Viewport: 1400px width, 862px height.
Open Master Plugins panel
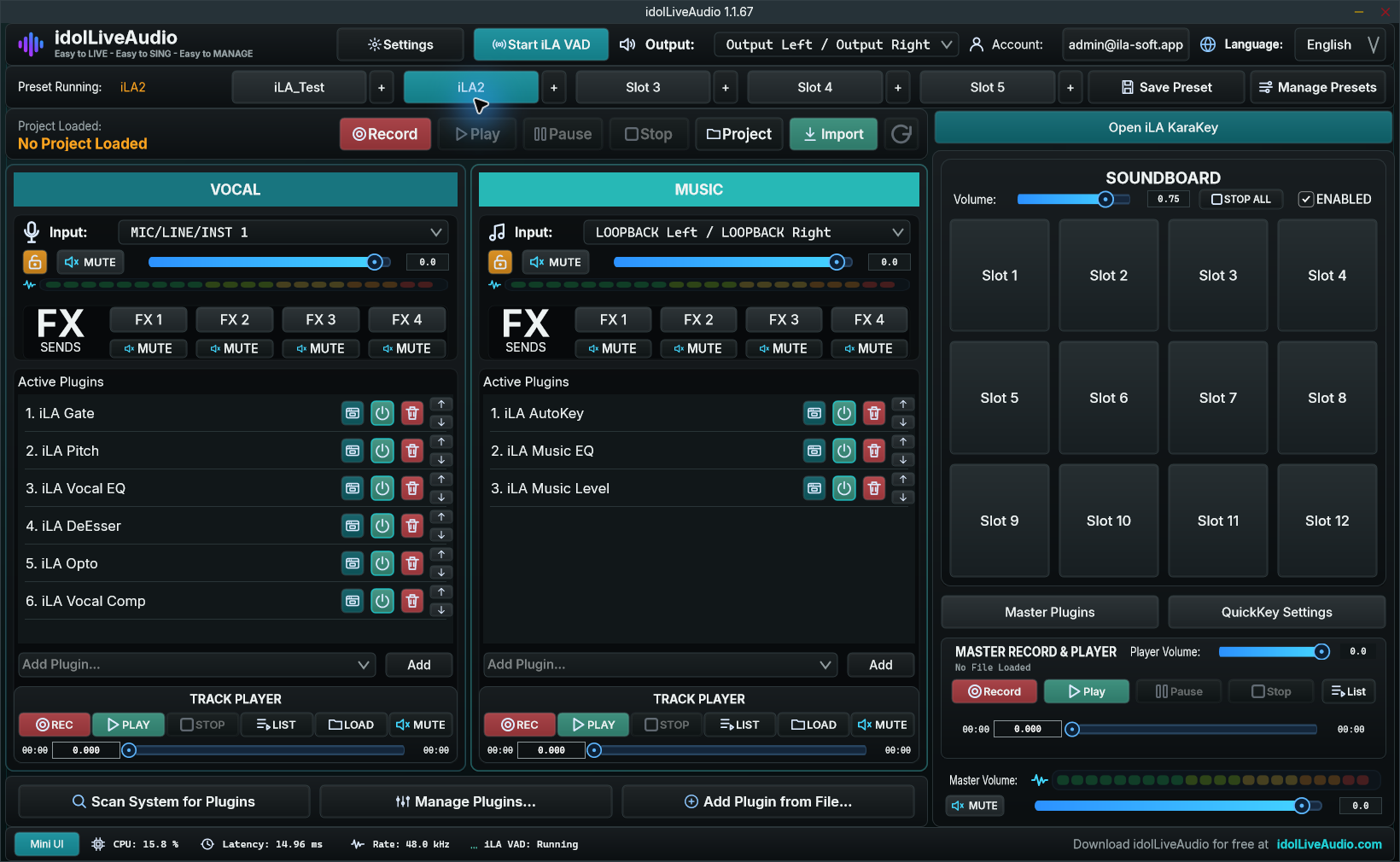click(1049, 612)
